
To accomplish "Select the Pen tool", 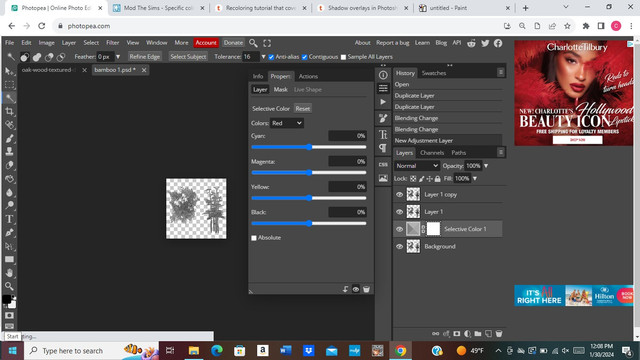I will click(9, 233).
